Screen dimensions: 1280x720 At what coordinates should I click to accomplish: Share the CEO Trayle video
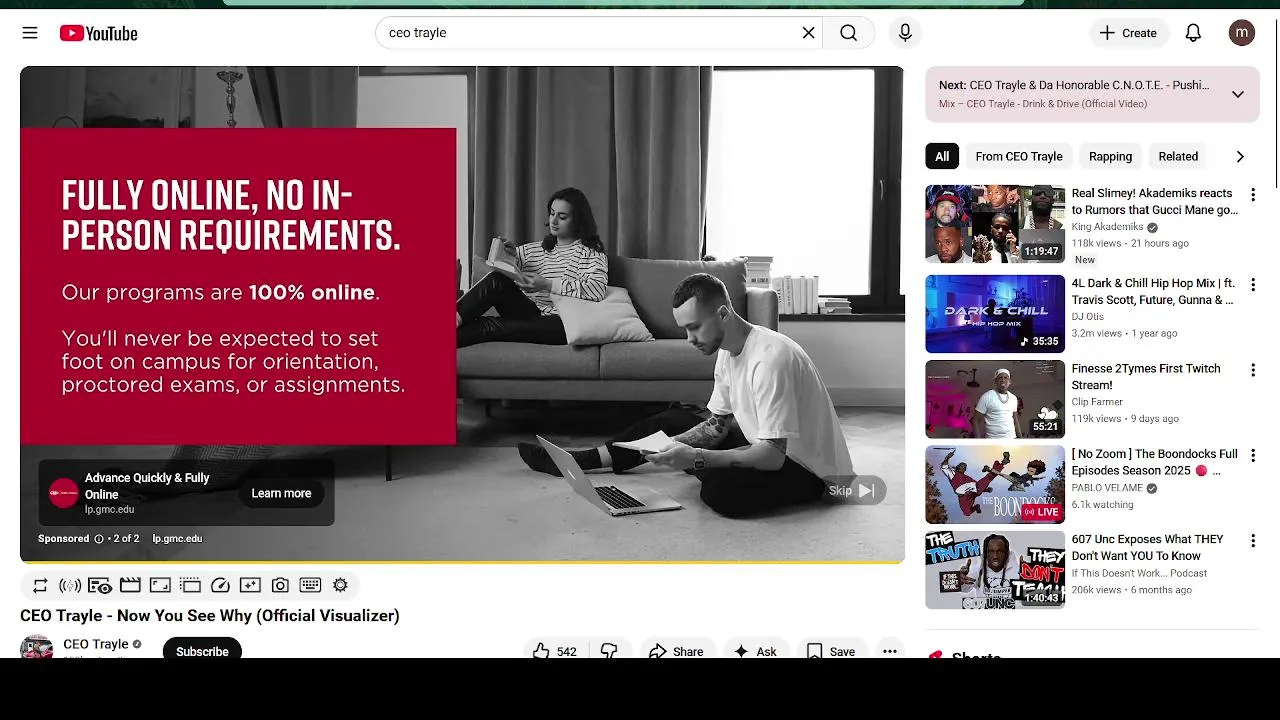(x=677, y=651)
